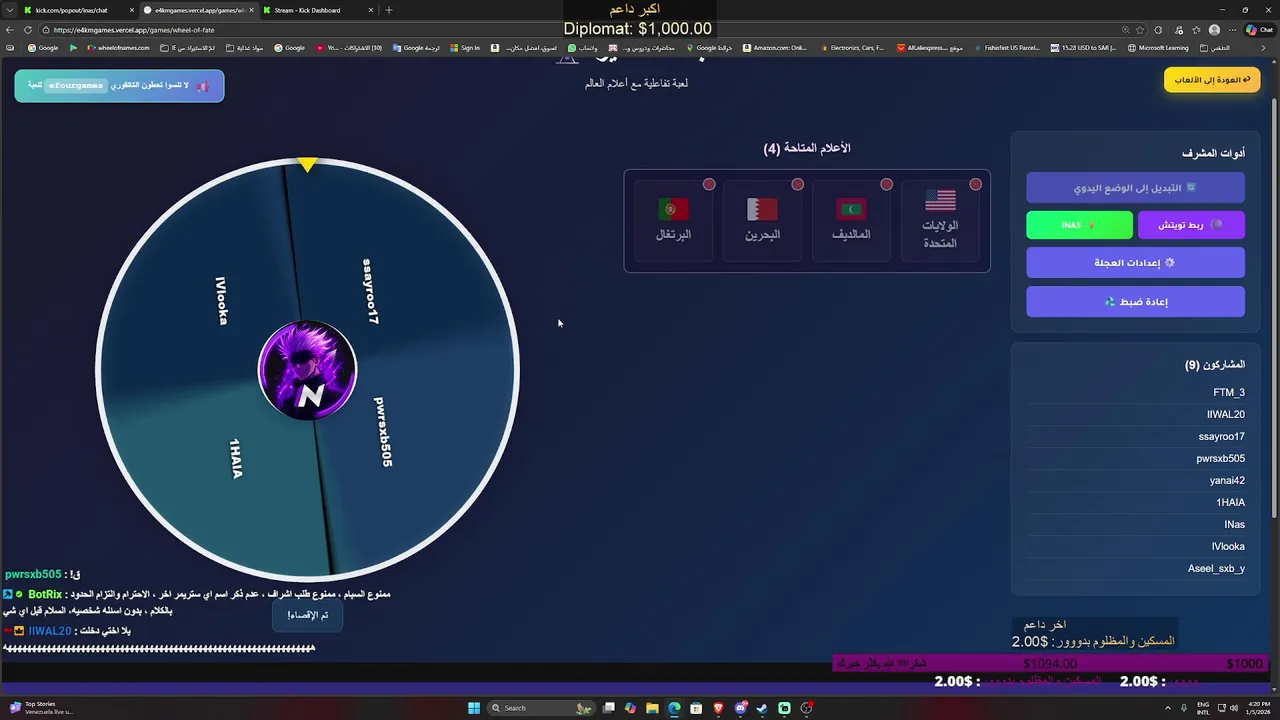The height and width of the screenshot is (720, 1280).
Task: Open the tab search dropdown arrow
Action: 8,10
